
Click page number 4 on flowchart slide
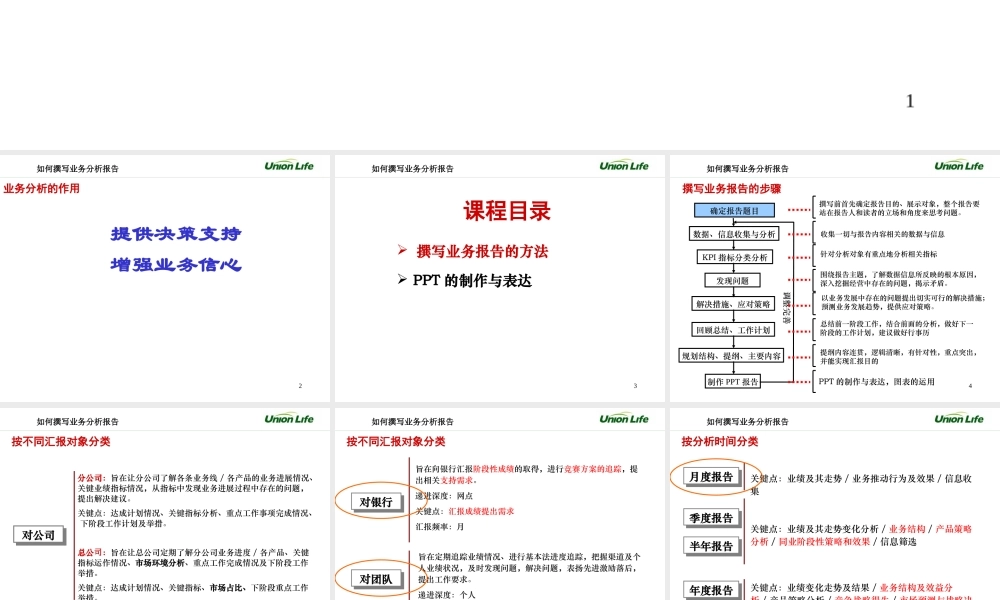(970, 386)
